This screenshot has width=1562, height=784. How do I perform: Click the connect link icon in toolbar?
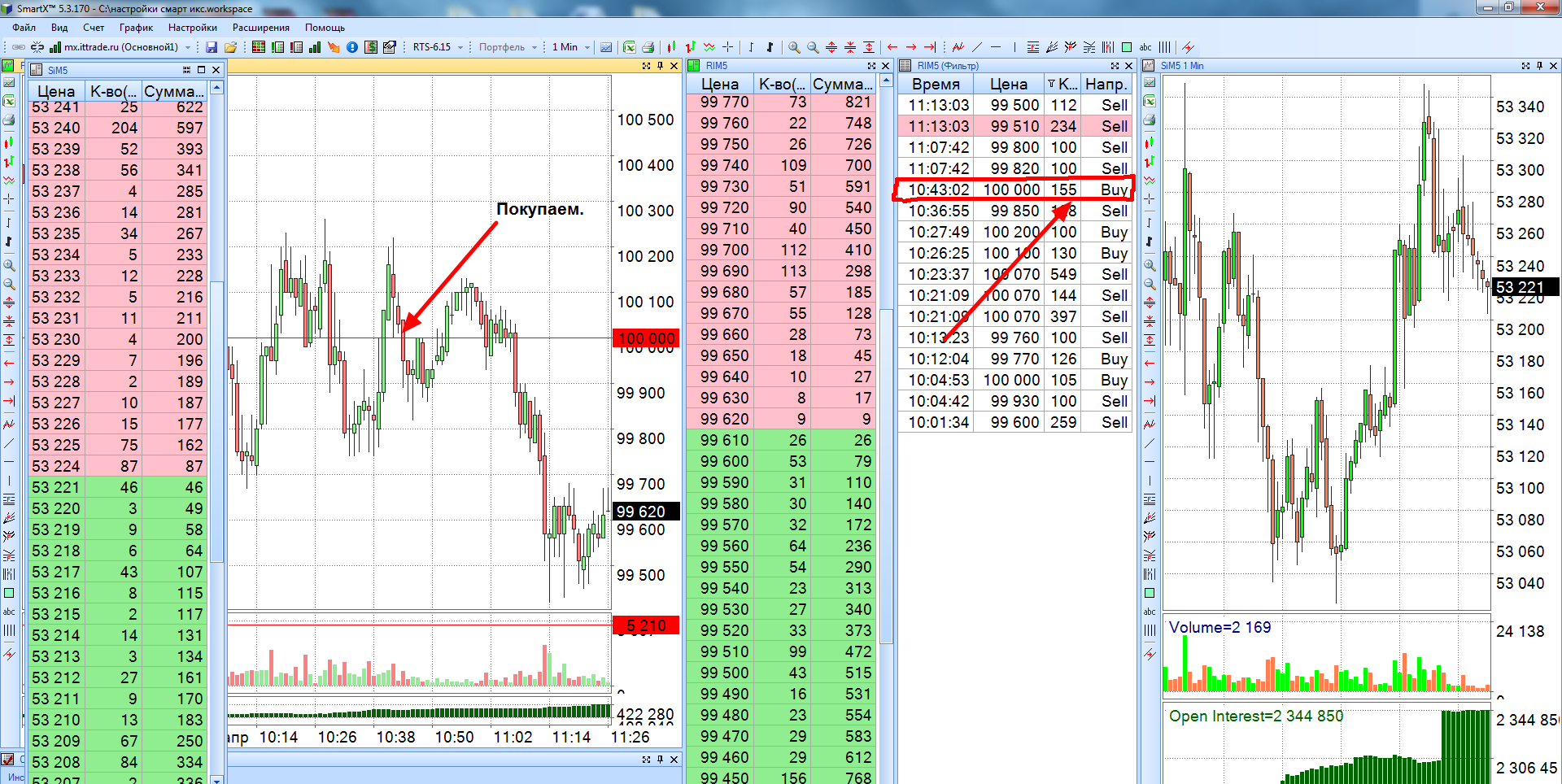(18, 47)
